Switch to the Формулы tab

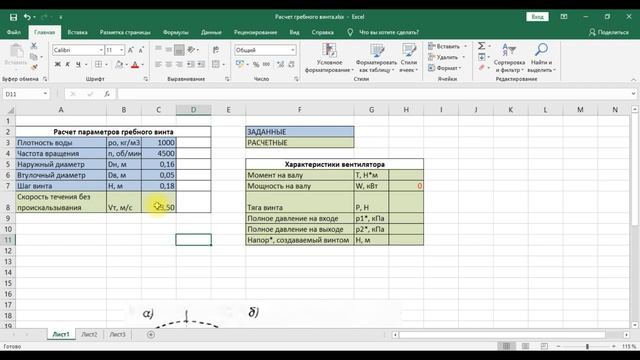click(x=176, y=32)
